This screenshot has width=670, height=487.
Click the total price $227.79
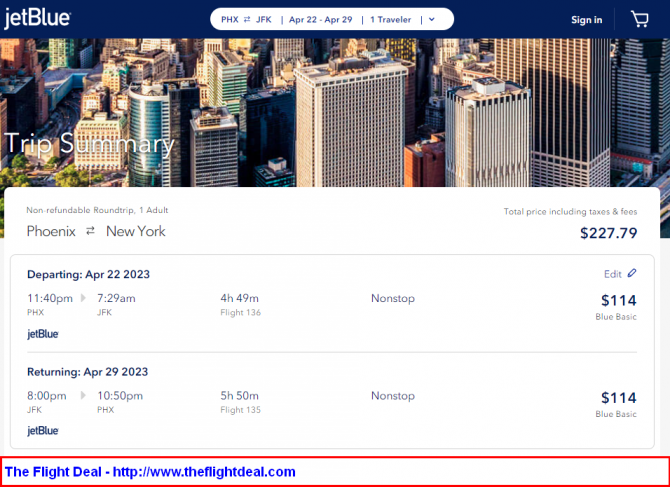tap(608, 233)
